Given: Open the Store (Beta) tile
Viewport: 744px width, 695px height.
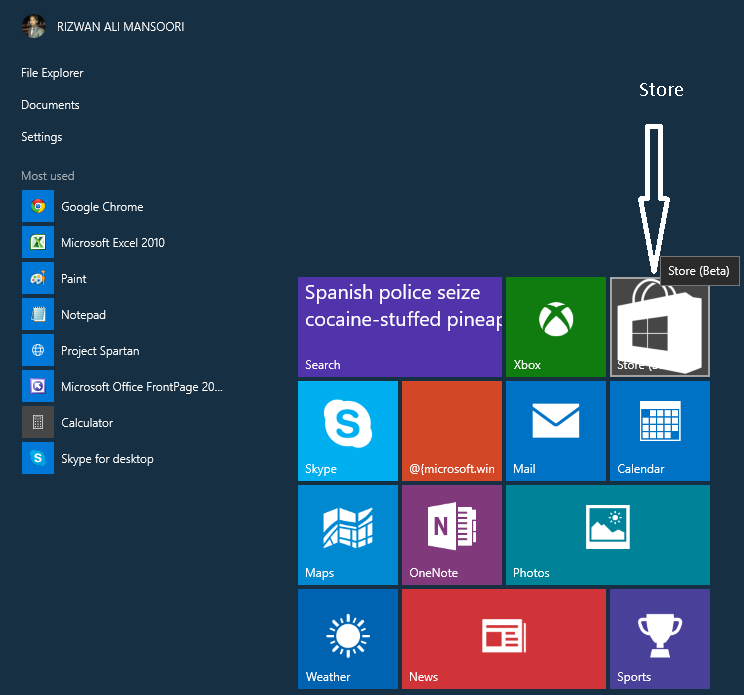Looking at the screenshot, I should [660, 327].
